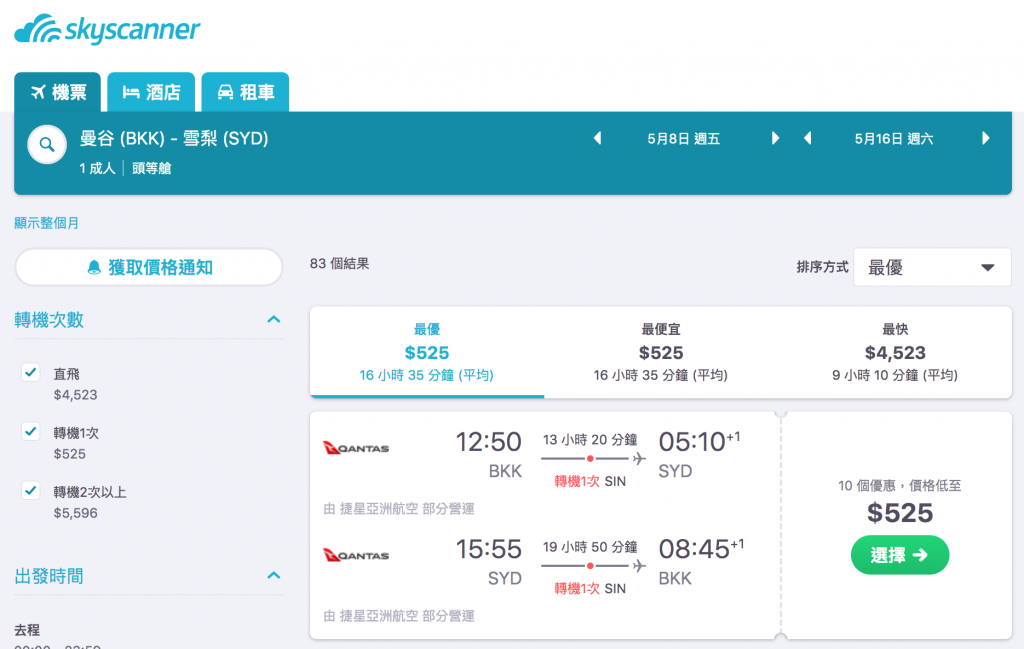This screenshot has width=1024, height=649.
Task: Click the bell icon in price alert button
Action: click(94, 267)
